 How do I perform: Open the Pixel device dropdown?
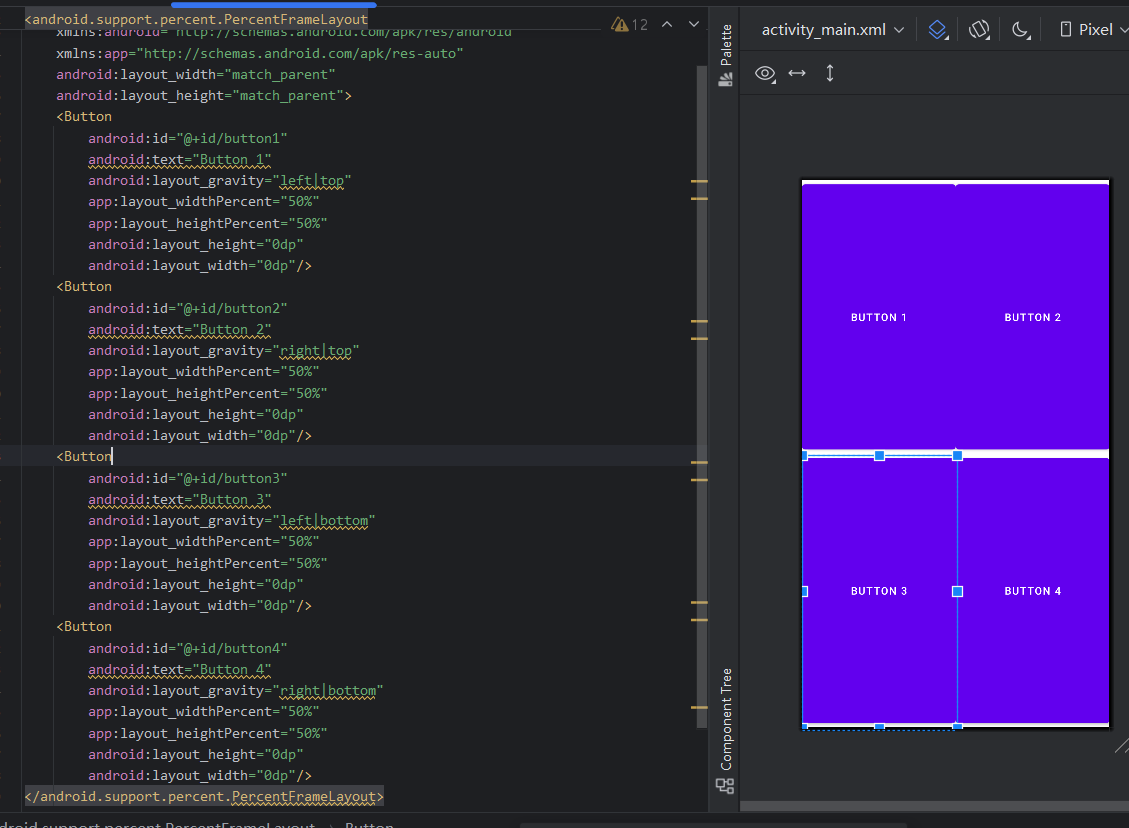tap(1094, 30)
